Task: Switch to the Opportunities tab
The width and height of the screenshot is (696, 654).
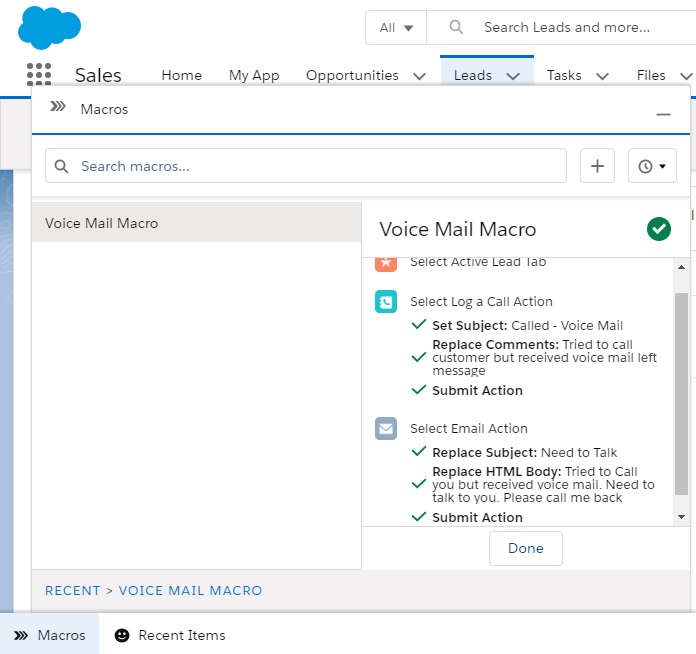Action: (352, 75)
